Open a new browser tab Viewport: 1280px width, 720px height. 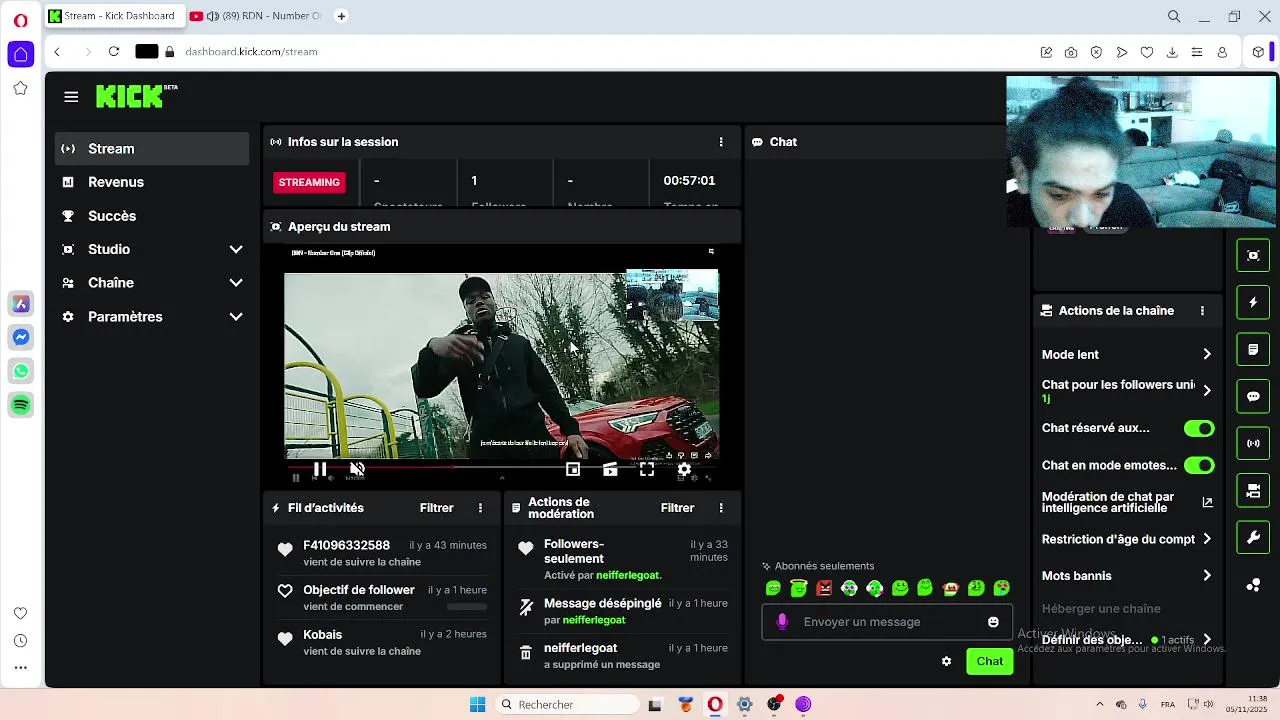(341, 16)
